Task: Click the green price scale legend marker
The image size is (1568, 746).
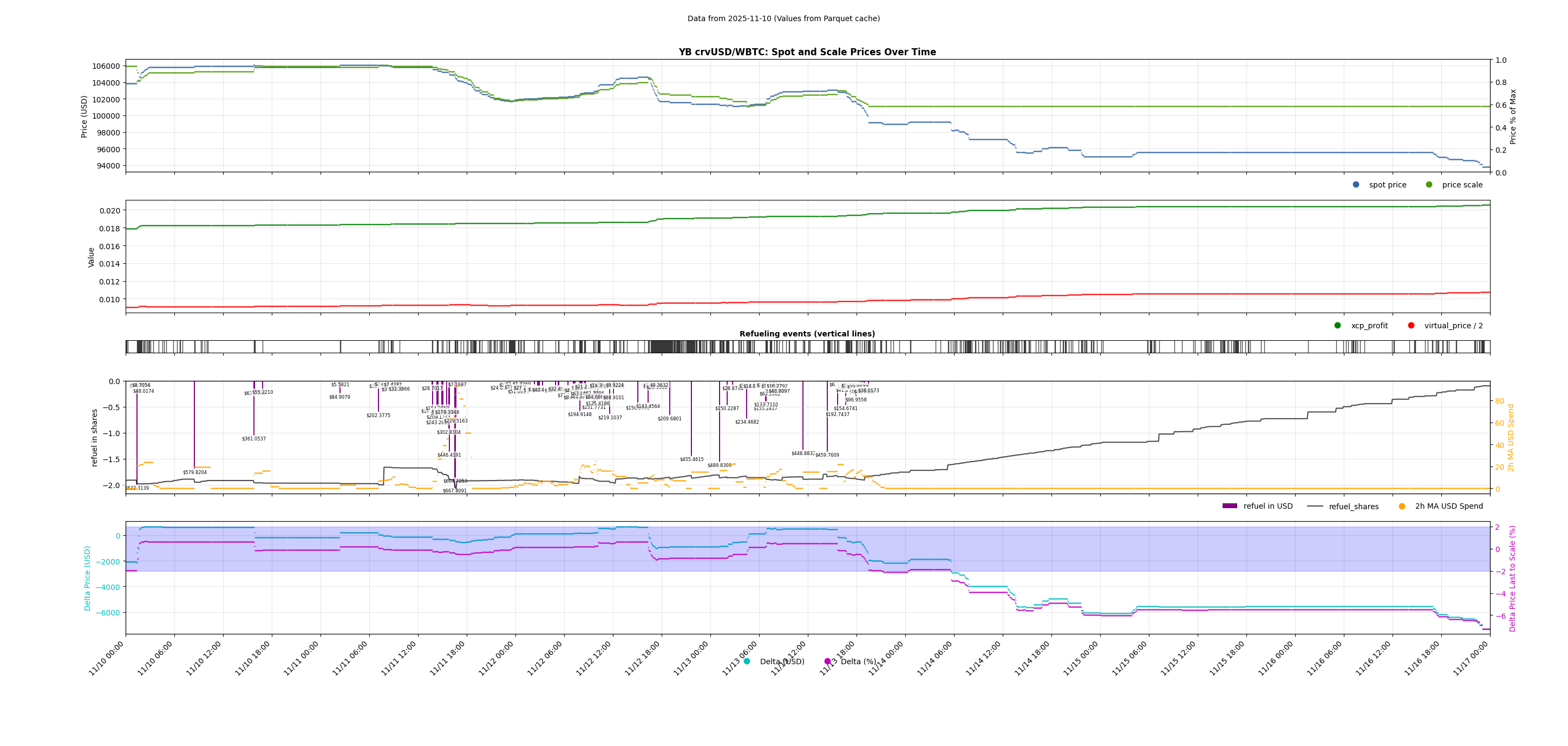Action: click(x=1429, y=185)
